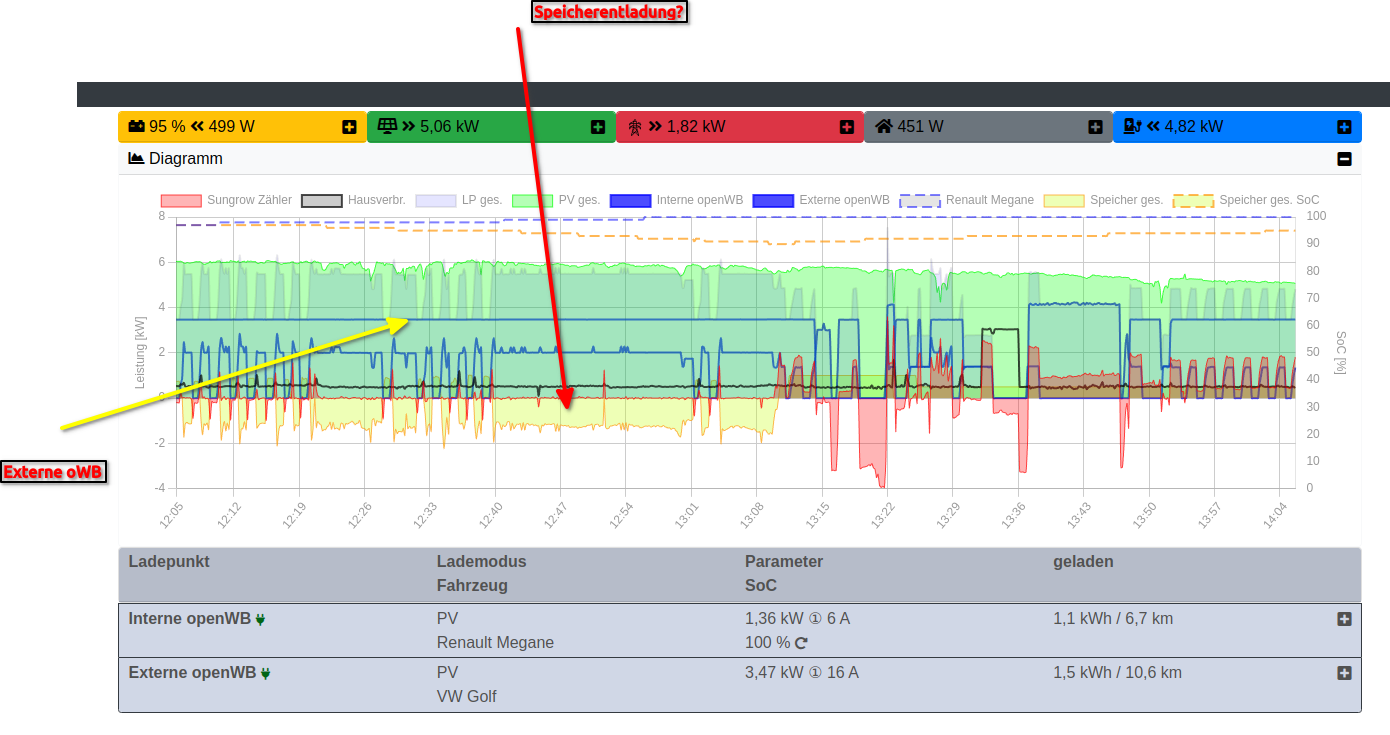
Task: Click the power pylon icon in the red tile
Action: coord(635,127)
